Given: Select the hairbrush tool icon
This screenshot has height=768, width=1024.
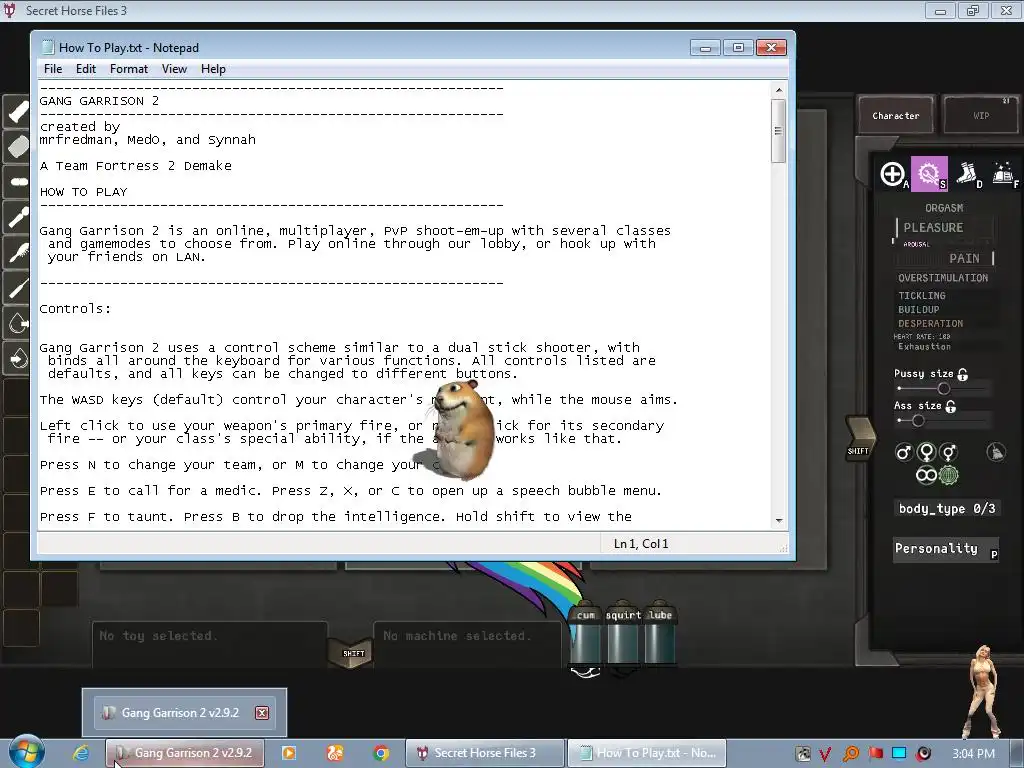Looking at the screenshot, I should coord(18,252).
